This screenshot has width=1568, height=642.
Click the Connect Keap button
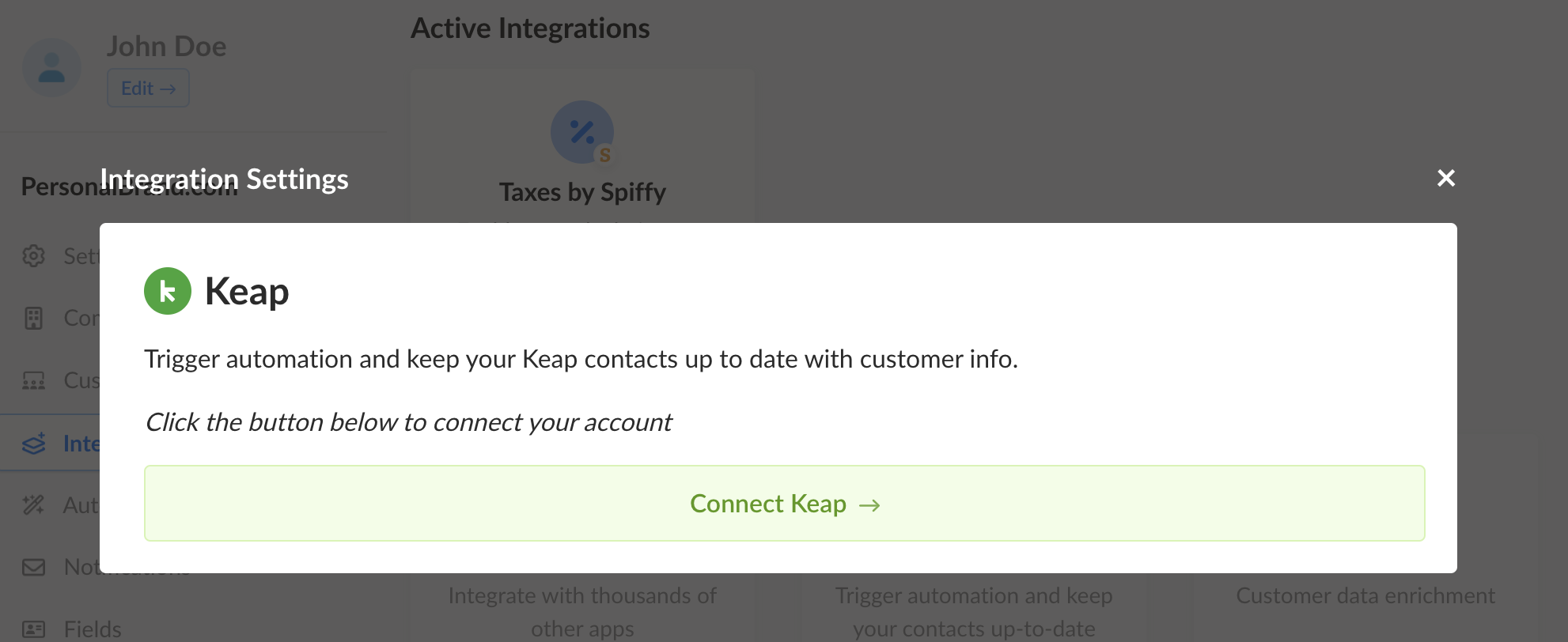pyautogui.click(x=784, y=504)
